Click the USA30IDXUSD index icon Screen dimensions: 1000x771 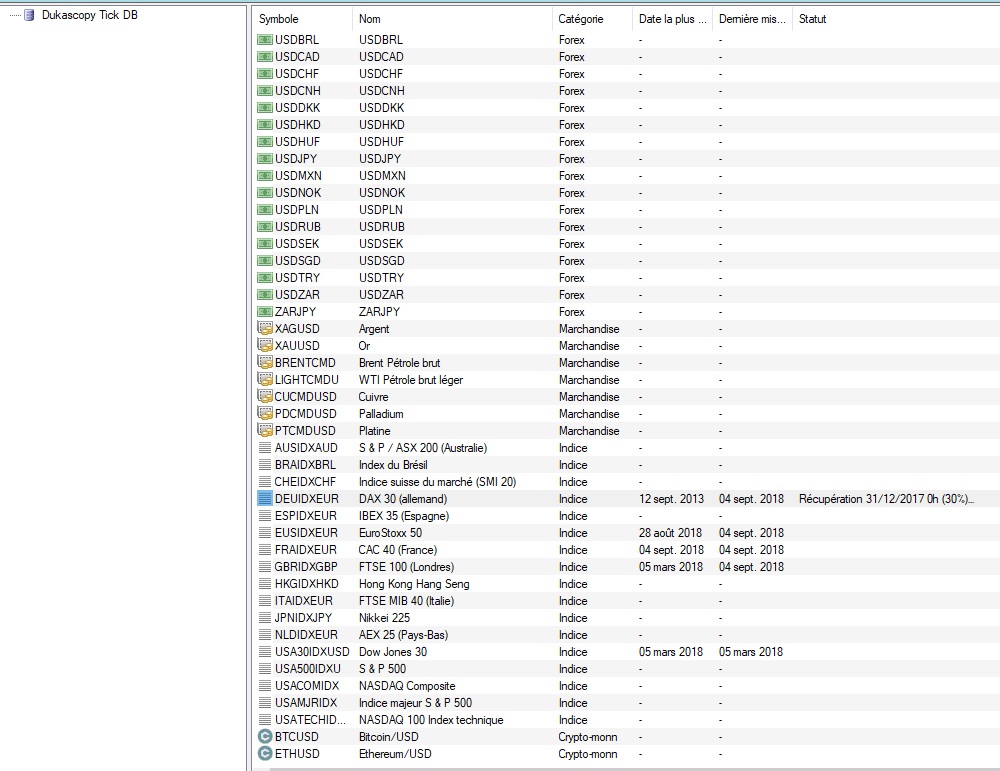265,652
